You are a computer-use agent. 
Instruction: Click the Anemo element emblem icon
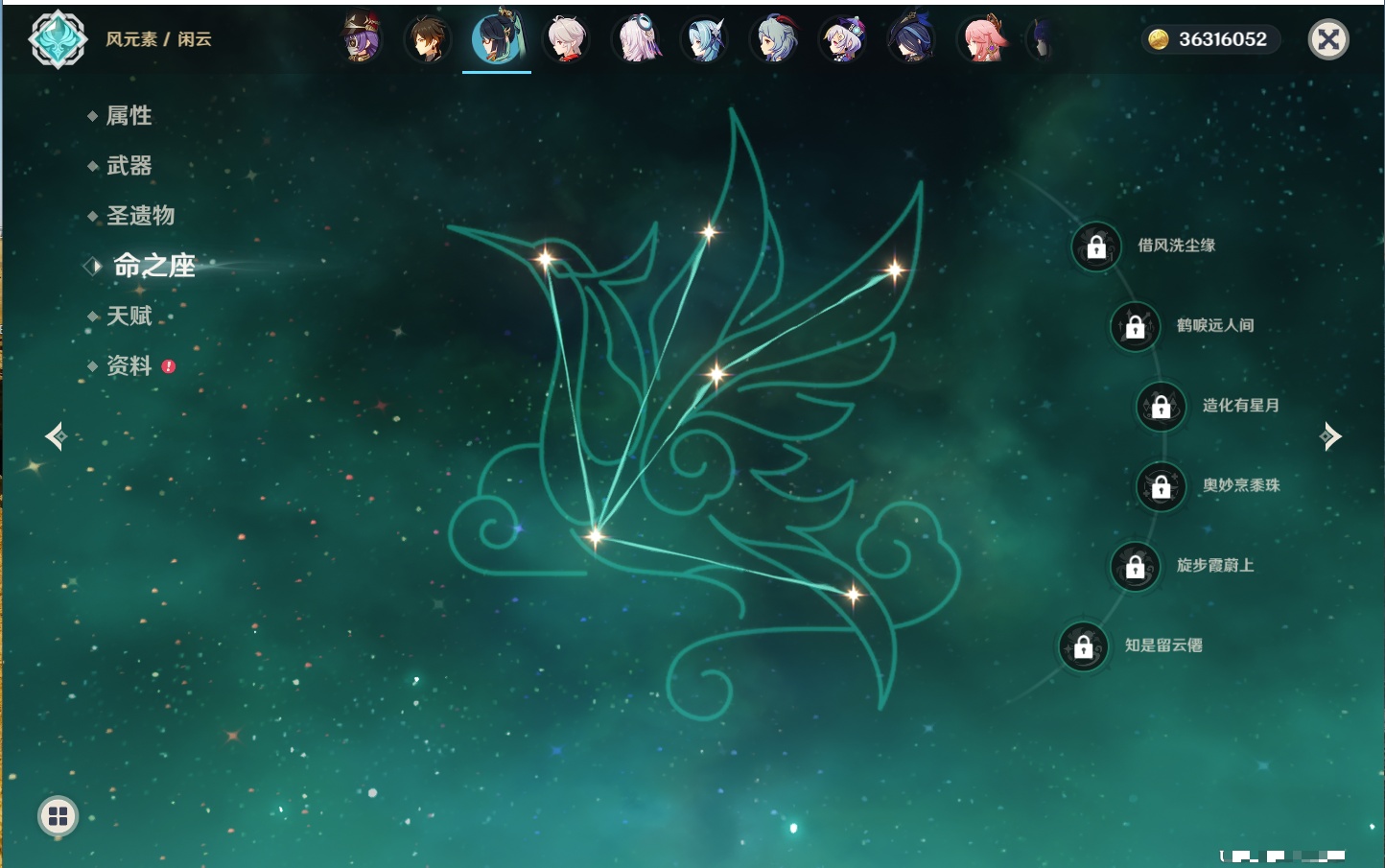[58, 39]
